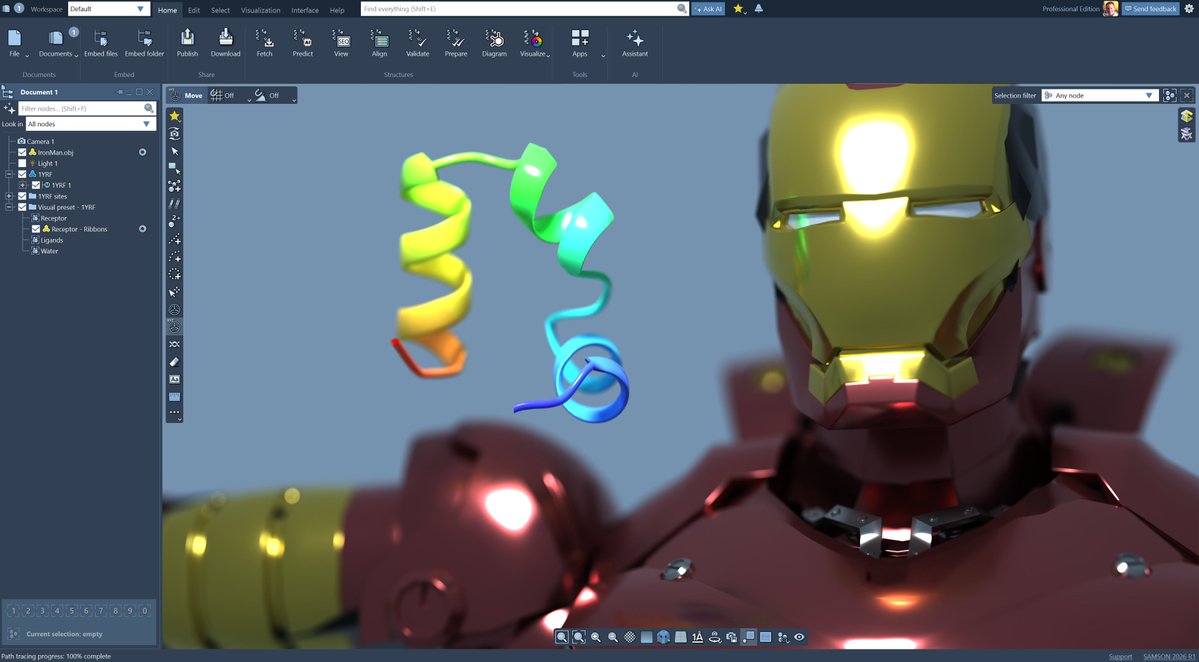The image size is (1199, 662).
Task: Click the Download icon in Share group
Action: [226, 43]
